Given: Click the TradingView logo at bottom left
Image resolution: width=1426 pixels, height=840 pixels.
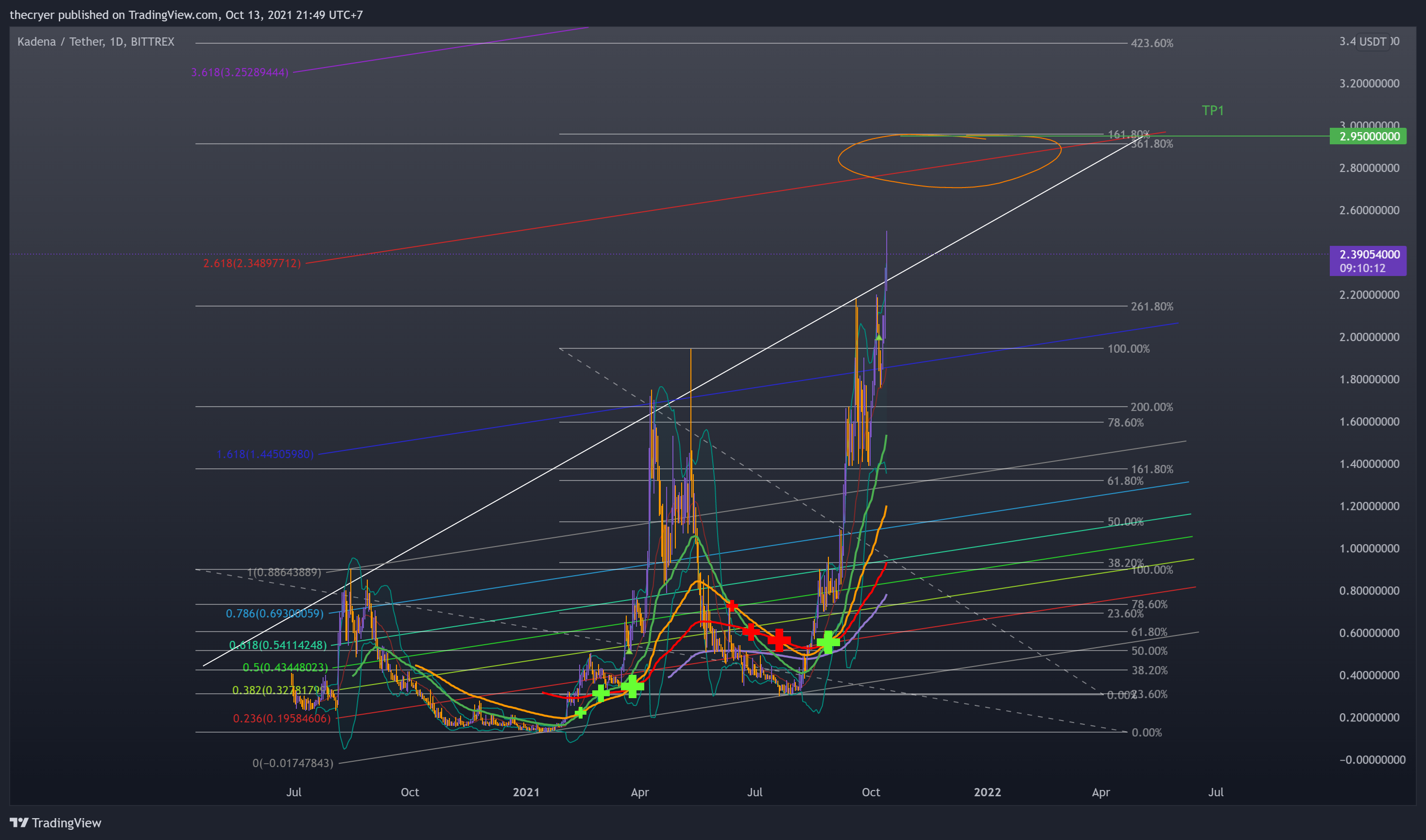Looking at the screenshot, I should 55,823.
